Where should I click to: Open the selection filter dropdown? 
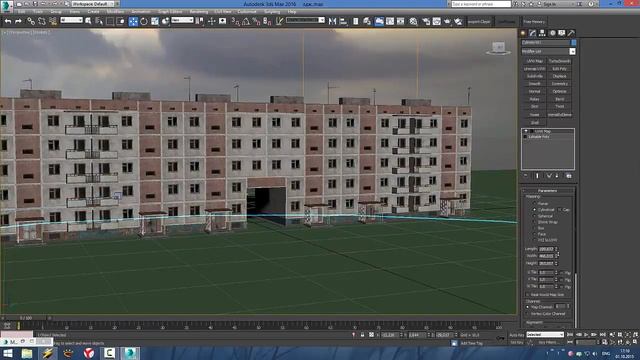pyautogui.click(x=71, y=20)
